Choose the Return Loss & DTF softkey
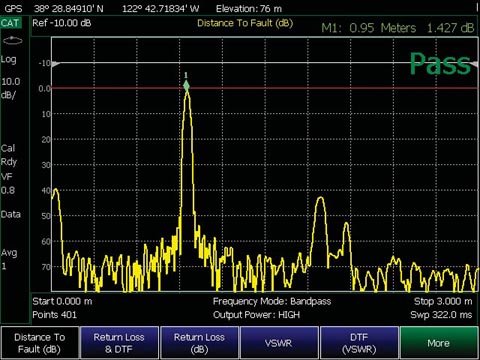 tap(119, 343)
